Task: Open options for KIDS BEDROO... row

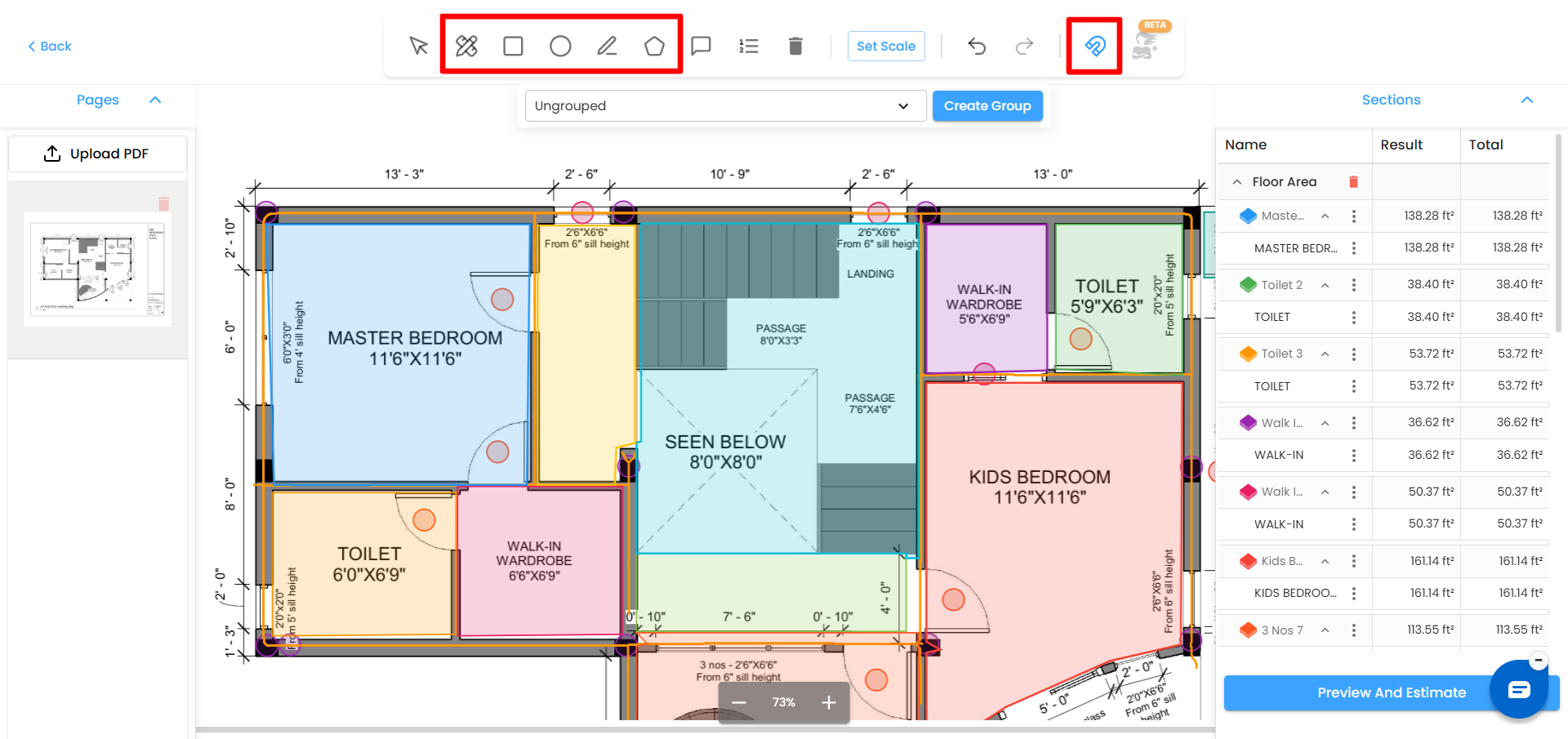Action: (x=1353, y=593)
